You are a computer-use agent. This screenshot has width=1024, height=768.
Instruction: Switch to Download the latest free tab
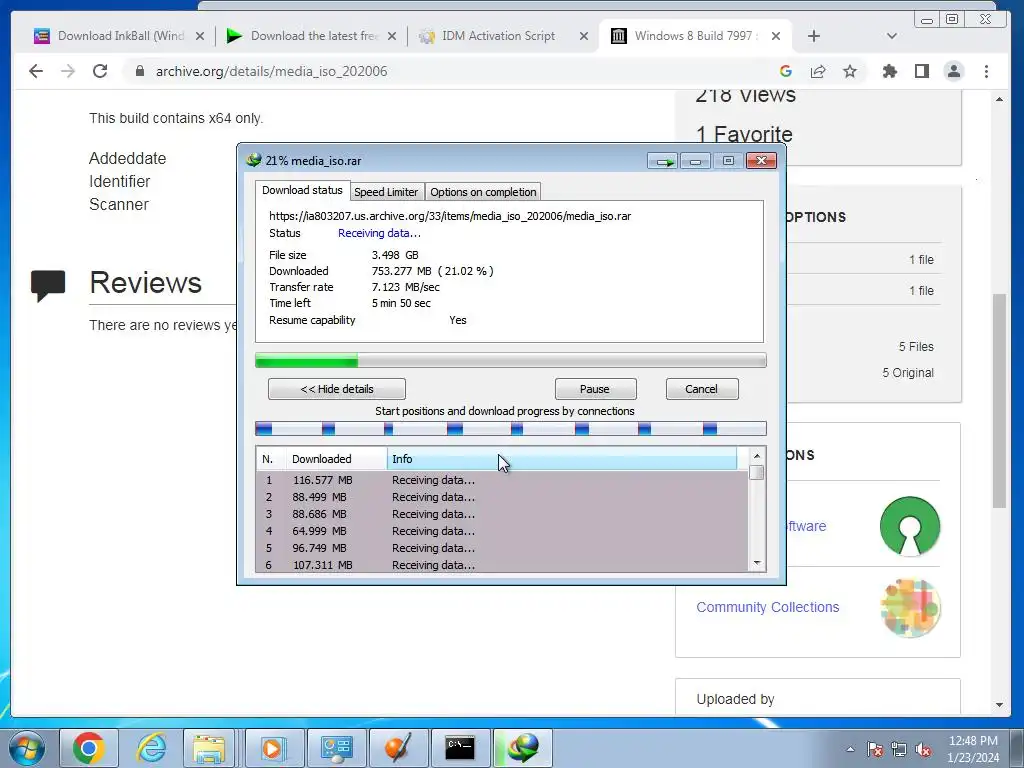coord(311,36)
